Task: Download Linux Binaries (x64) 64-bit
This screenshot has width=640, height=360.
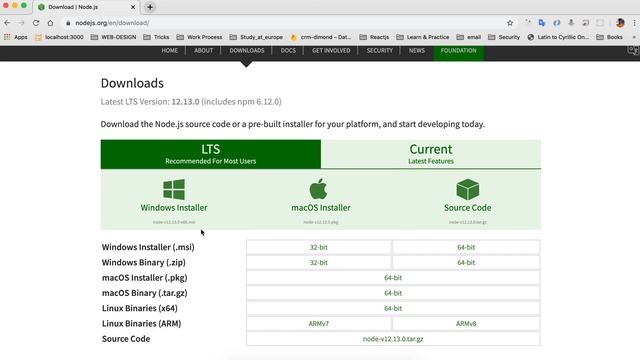Action: point(393,308)
